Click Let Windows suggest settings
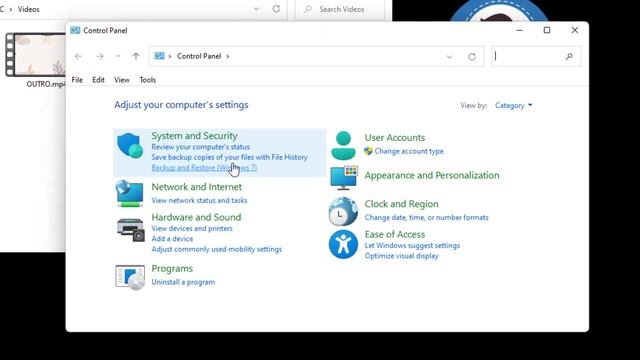640x360 pixels. tap(412, 245)
